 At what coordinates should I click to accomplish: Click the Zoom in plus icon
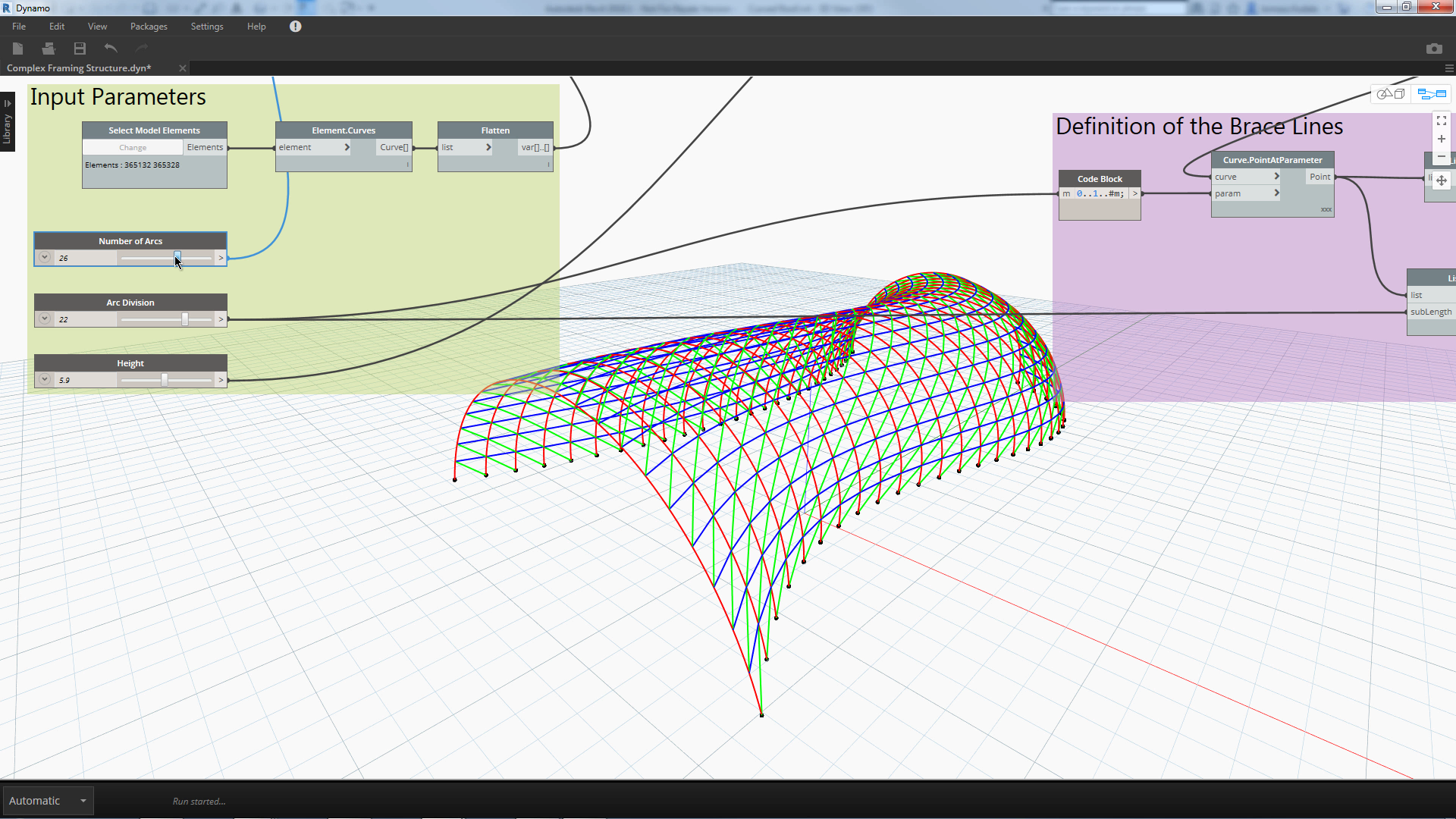pos(1441,139)
